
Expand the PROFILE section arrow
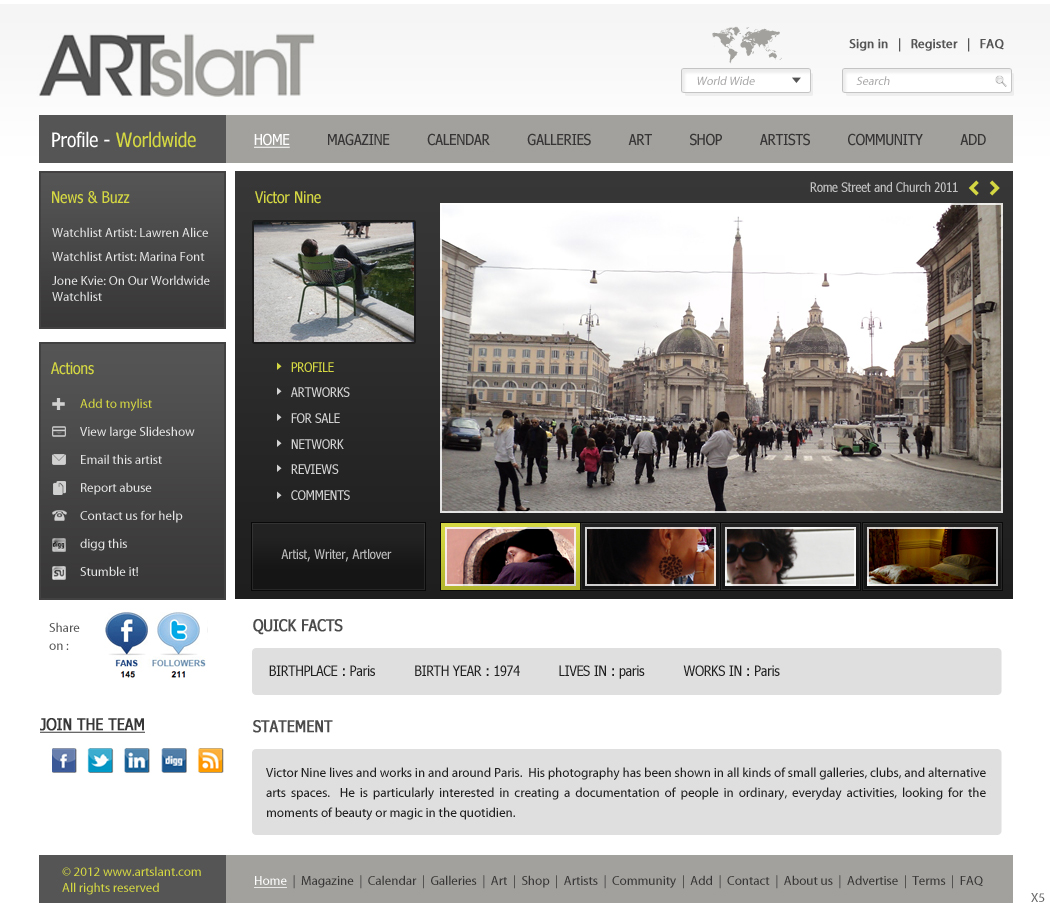(x=280, y=367)
